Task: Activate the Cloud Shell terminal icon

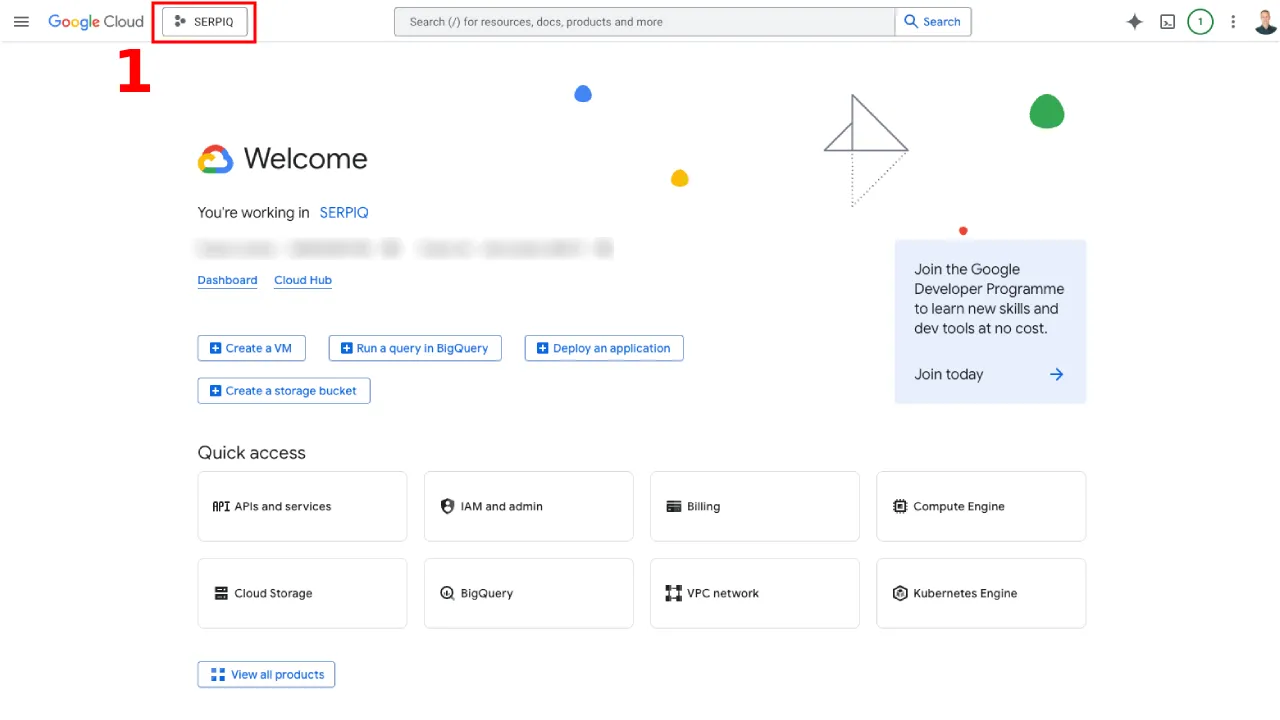Action: [x=1167, y=22]
